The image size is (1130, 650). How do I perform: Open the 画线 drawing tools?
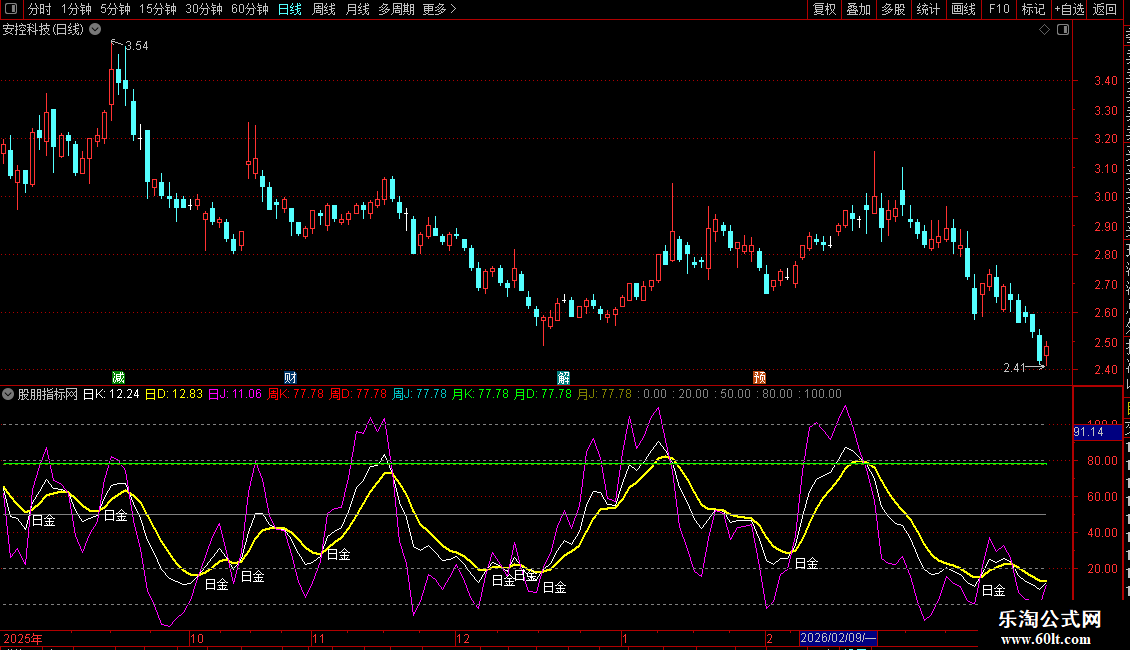(x=963, y=9)
